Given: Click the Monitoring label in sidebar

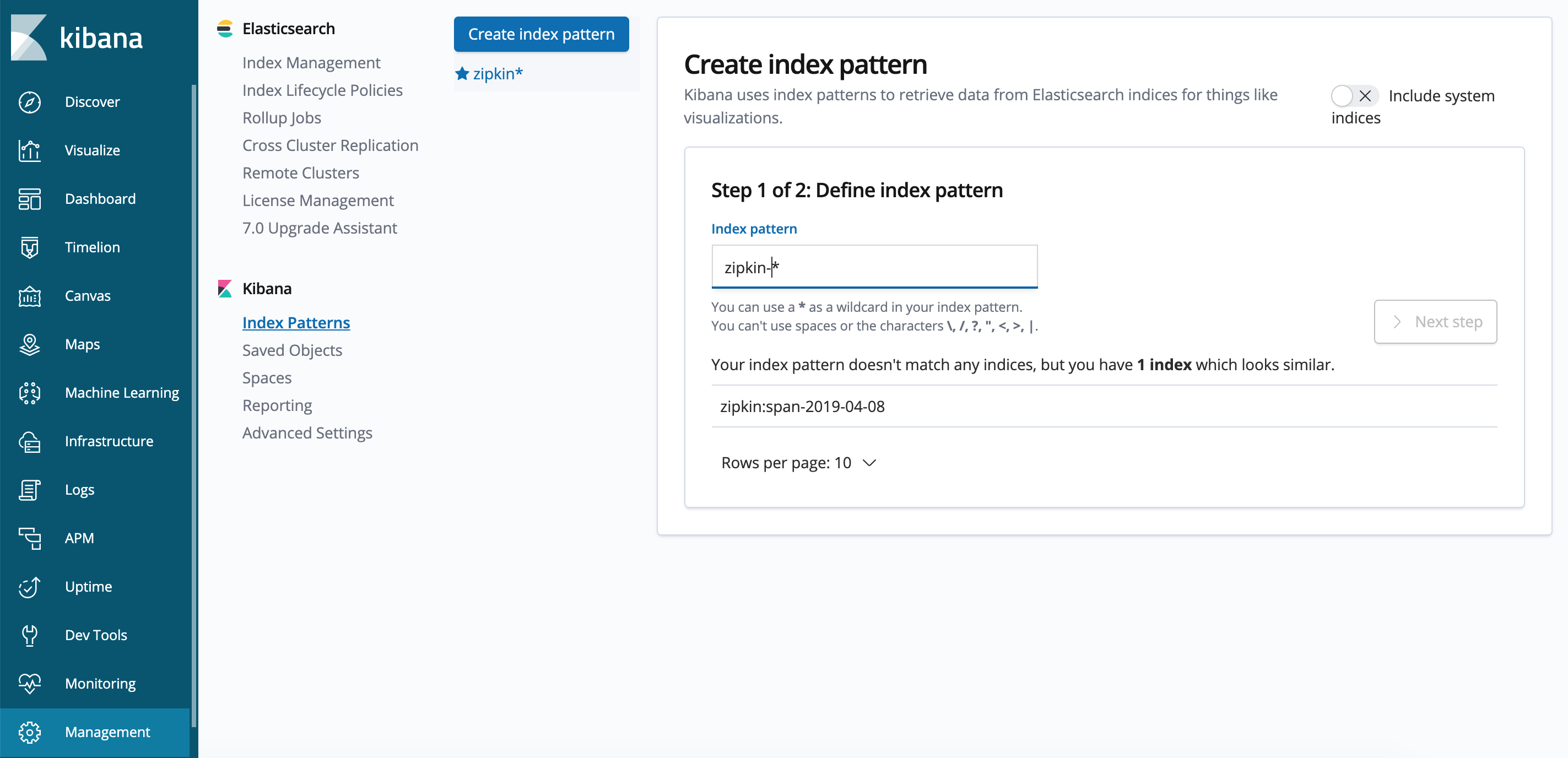Looking at the screenshot, I should (x=100, y=684).
